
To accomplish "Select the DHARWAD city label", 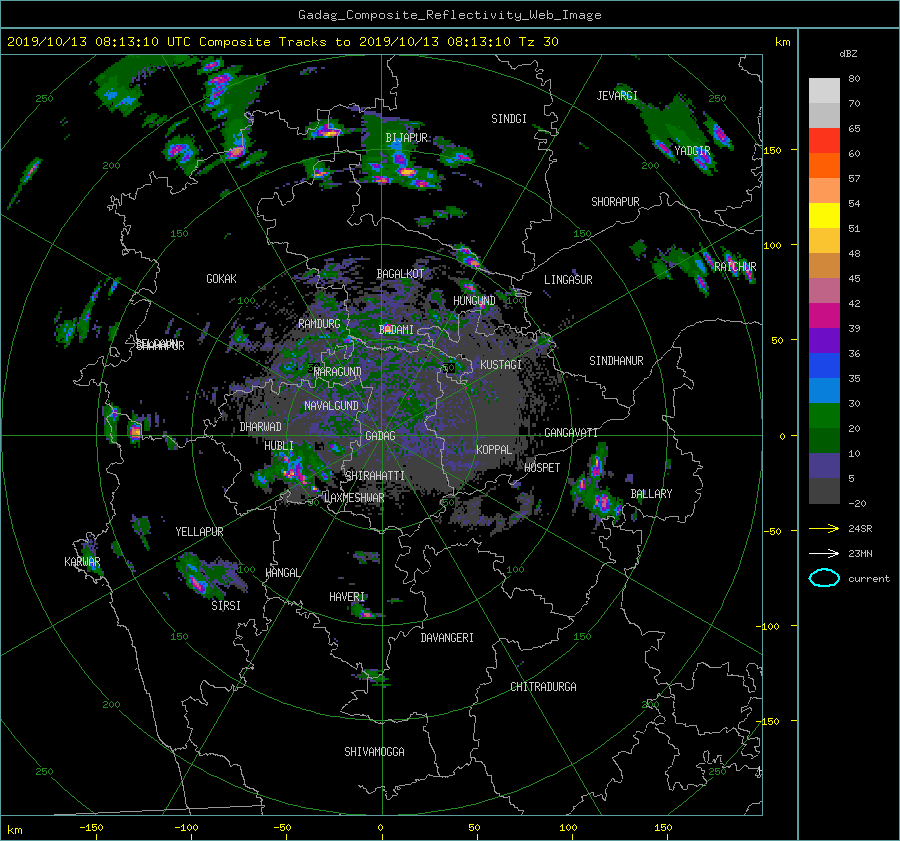I will [x=261, y=427].
